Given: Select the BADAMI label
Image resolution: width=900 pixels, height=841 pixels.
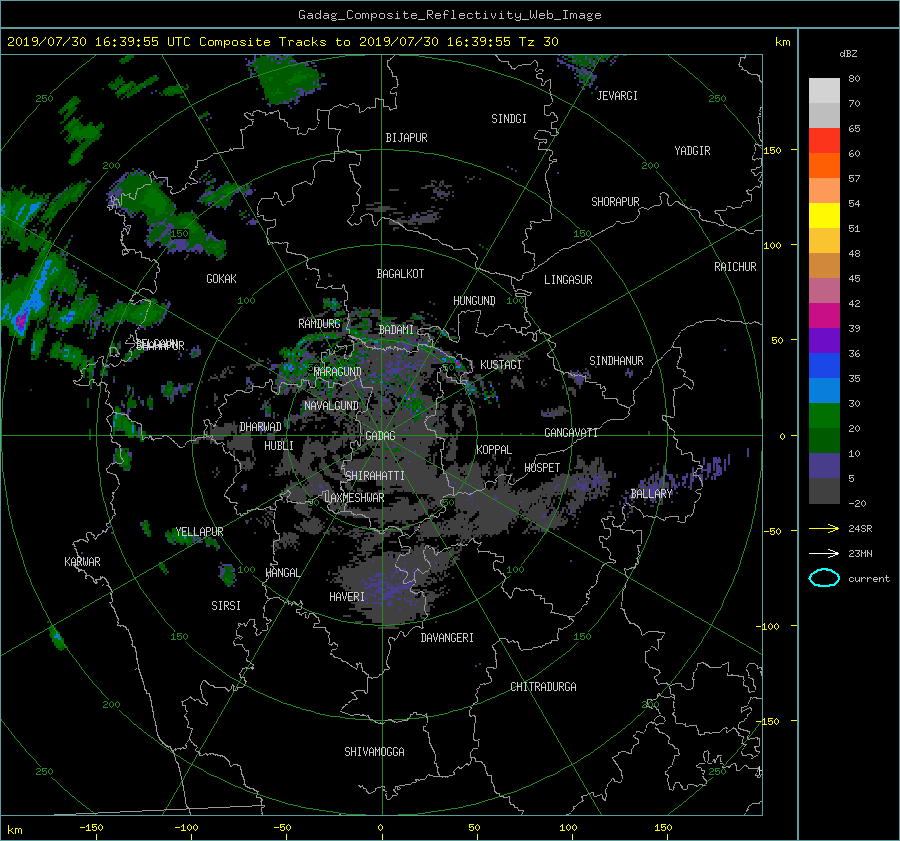Looking at the screenshot, I should coord(396,330).
